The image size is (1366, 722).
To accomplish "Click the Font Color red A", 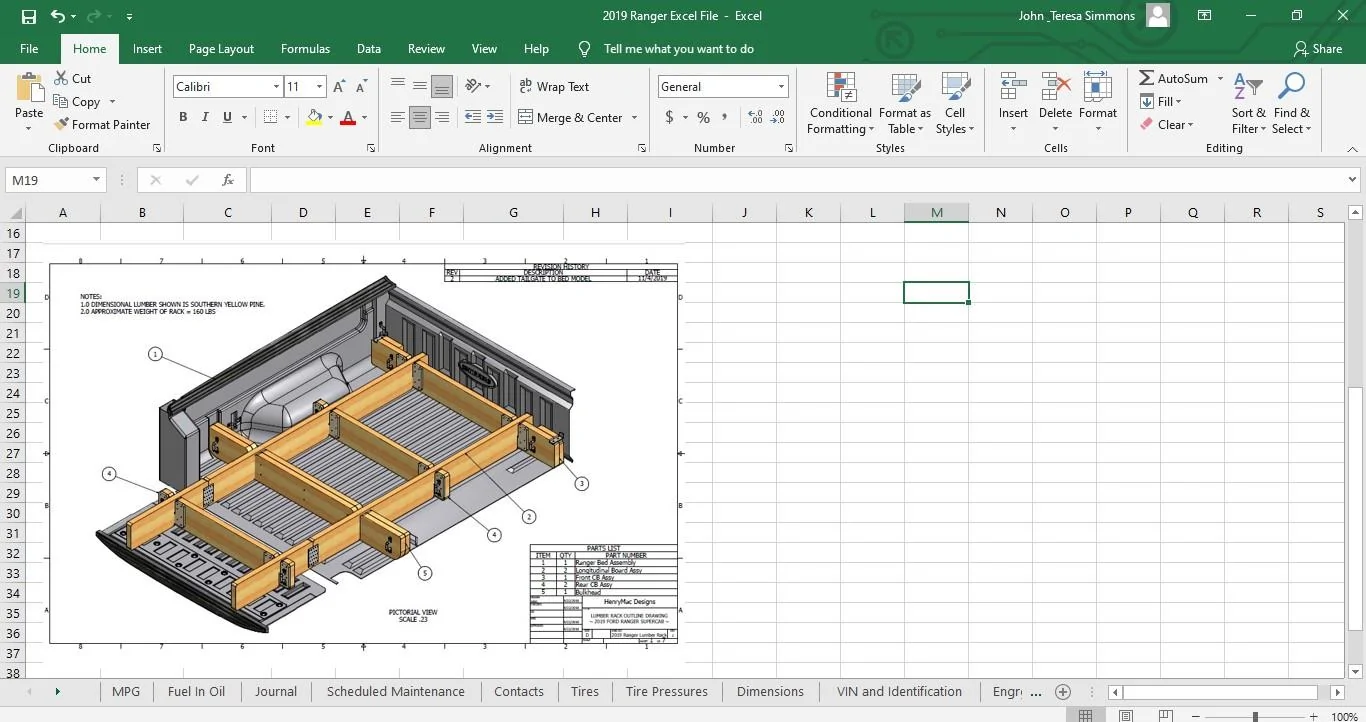I will tap(348, 117).
